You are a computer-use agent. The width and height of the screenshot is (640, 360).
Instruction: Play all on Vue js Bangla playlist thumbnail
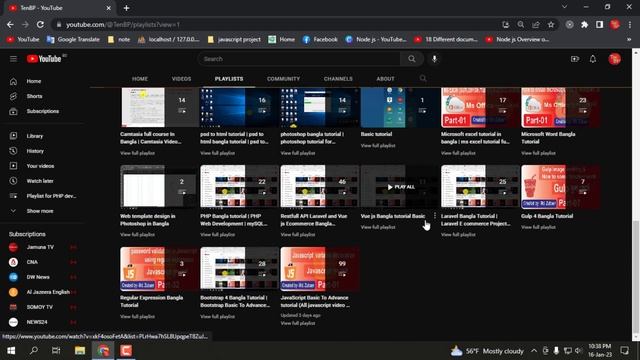point(400,187)
